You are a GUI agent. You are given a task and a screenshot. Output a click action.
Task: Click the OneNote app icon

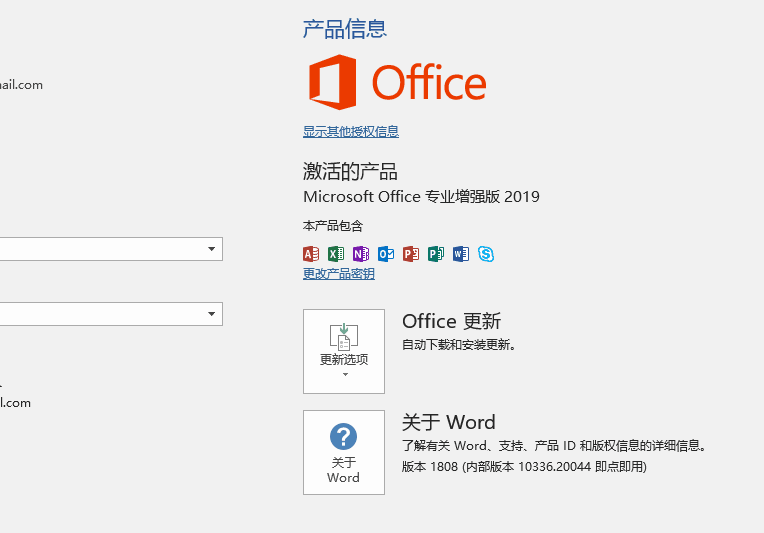tap(361, 254)
